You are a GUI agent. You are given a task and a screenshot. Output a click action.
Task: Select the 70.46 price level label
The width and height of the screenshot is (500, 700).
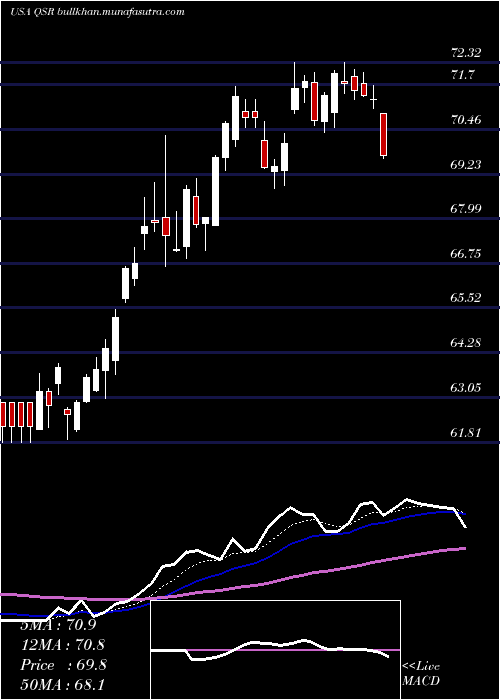pyautogui.click(x=466, y=120)
